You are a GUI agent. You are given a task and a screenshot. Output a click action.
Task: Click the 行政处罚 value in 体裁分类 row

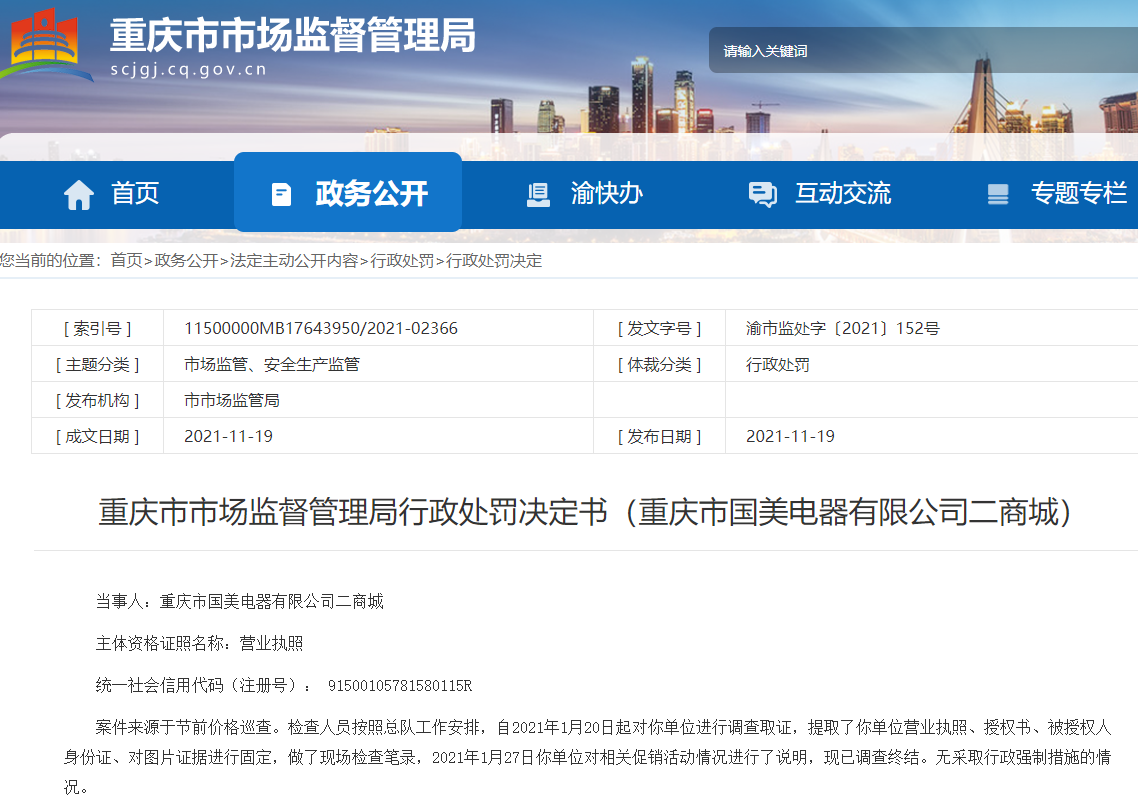pos(777,364)
